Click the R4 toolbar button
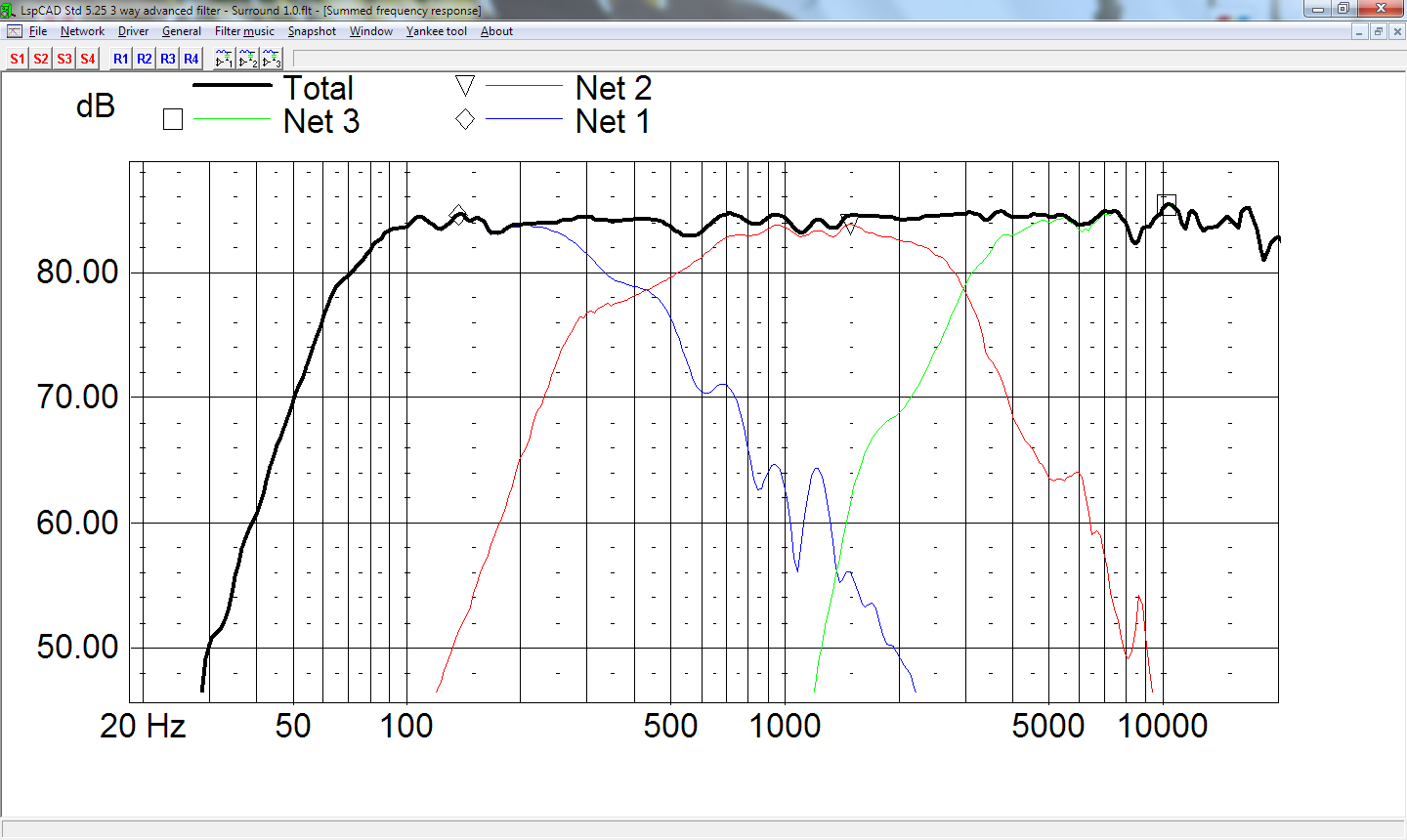 pos(192,59)
